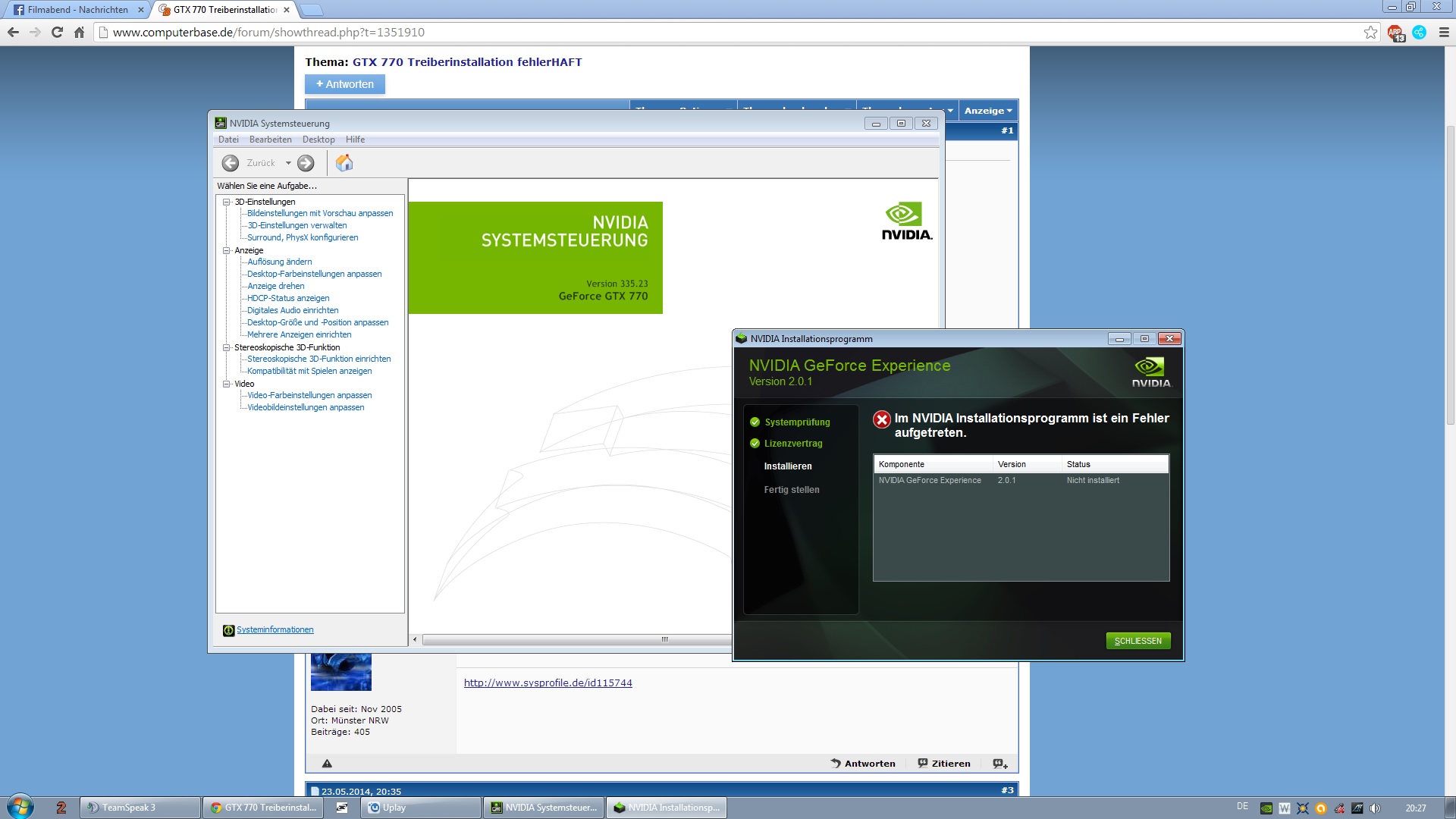The width and height of the screenshot is (1456, 819).
Task: Open the Systeminformationen link
Action: [275, 630]
